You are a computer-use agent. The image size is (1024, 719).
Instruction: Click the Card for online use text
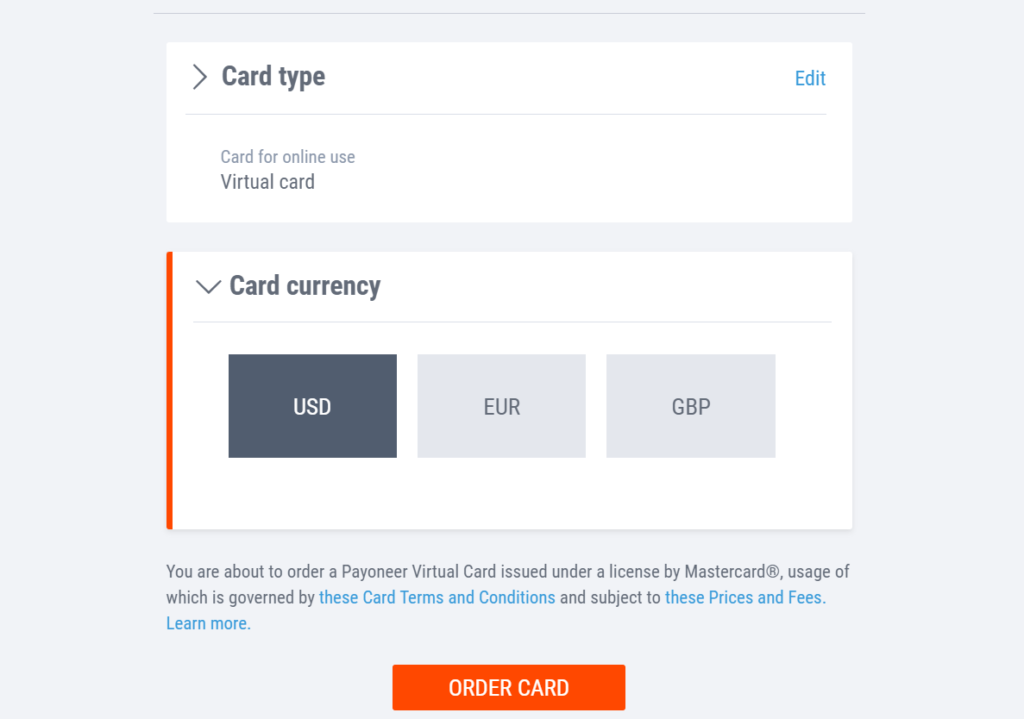289,157
